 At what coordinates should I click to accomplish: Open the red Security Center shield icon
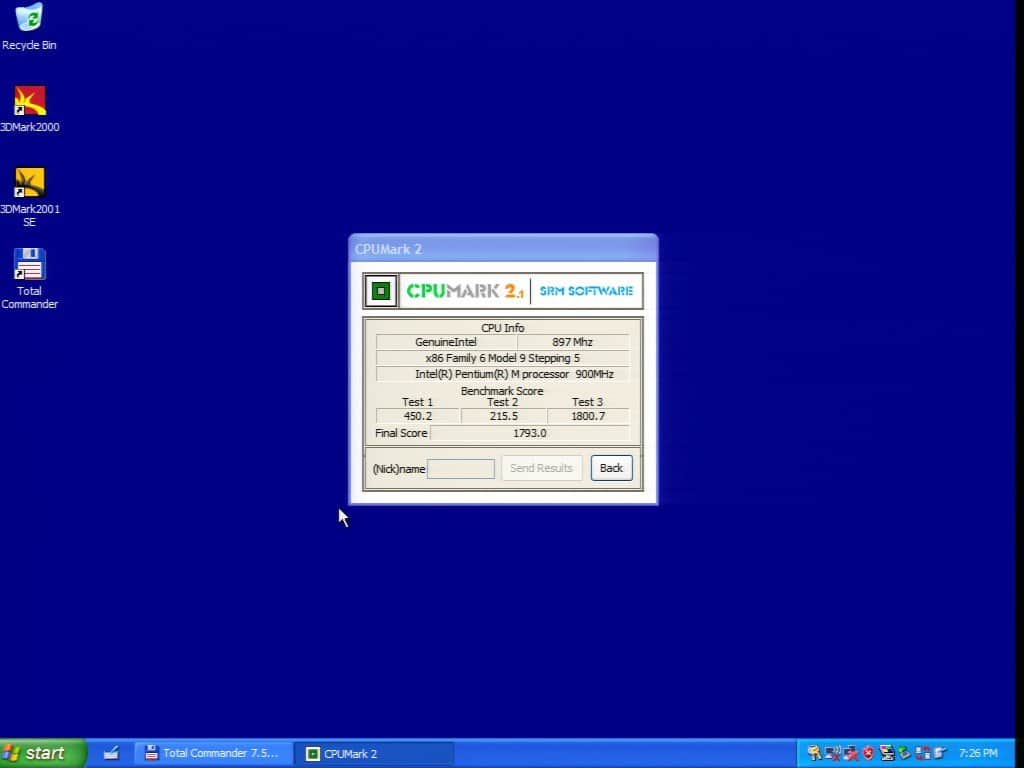pyautogui.click(x=869, y=753)
